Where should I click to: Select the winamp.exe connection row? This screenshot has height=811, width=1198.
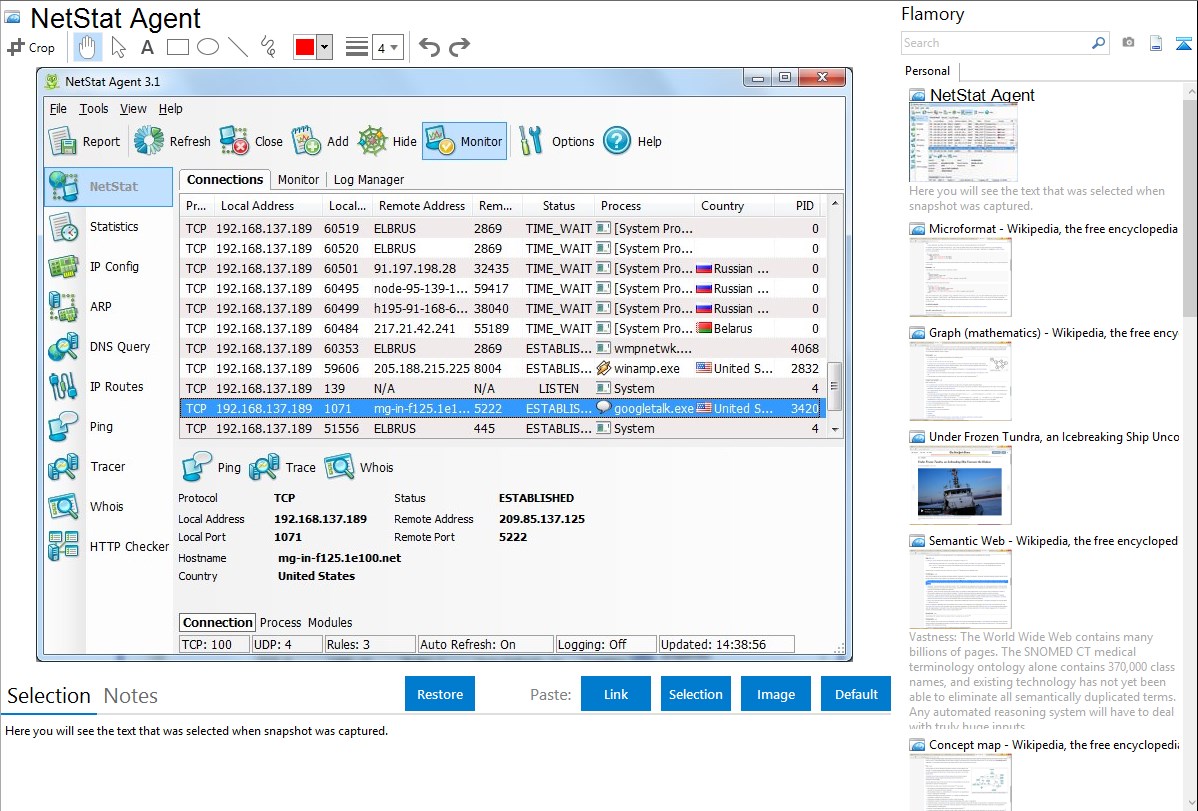[x=503, y=368]
